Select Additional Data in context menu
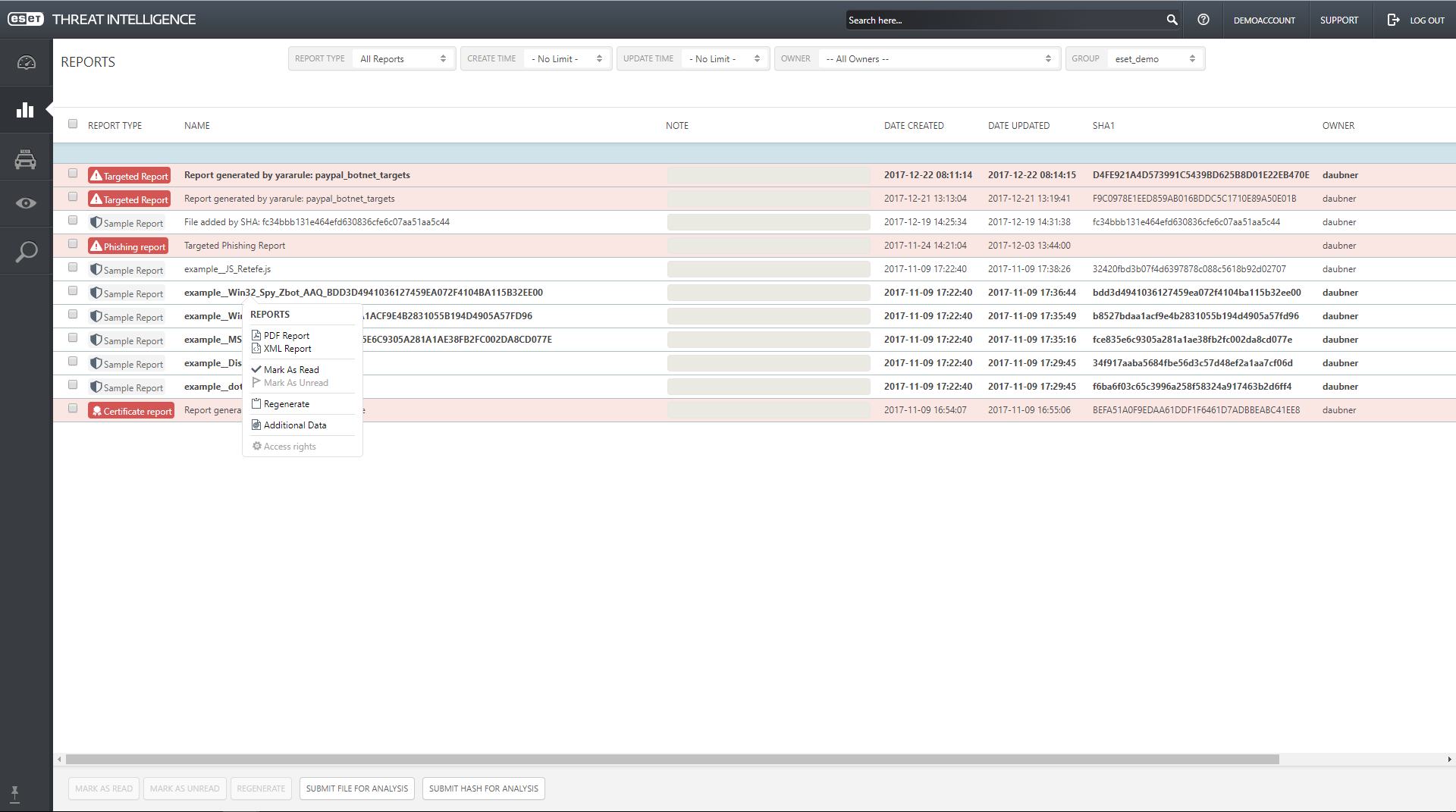Screen dimensions: 1456x812 click(x=294, y=425)
